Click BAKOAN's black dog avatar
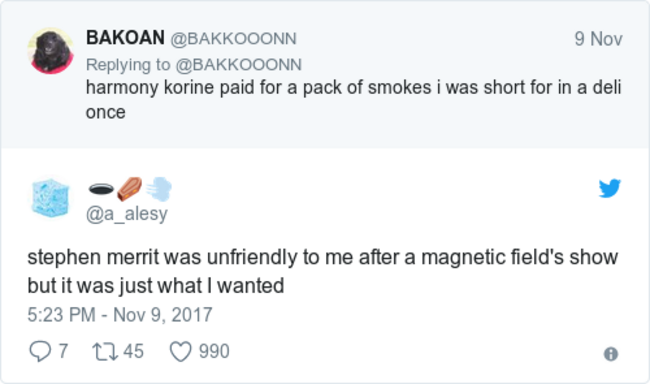This screenshot has height=384, width=650. [51, 51]
